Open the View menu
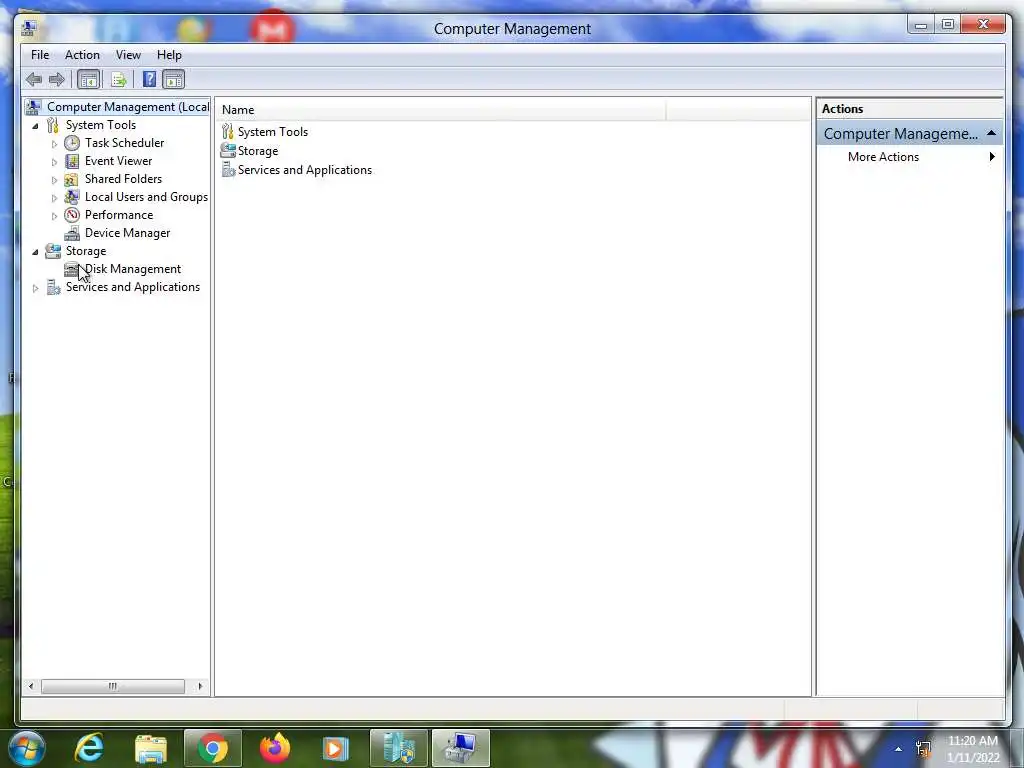This screenshot has width=1024, height=768. (x=128, y=55)
